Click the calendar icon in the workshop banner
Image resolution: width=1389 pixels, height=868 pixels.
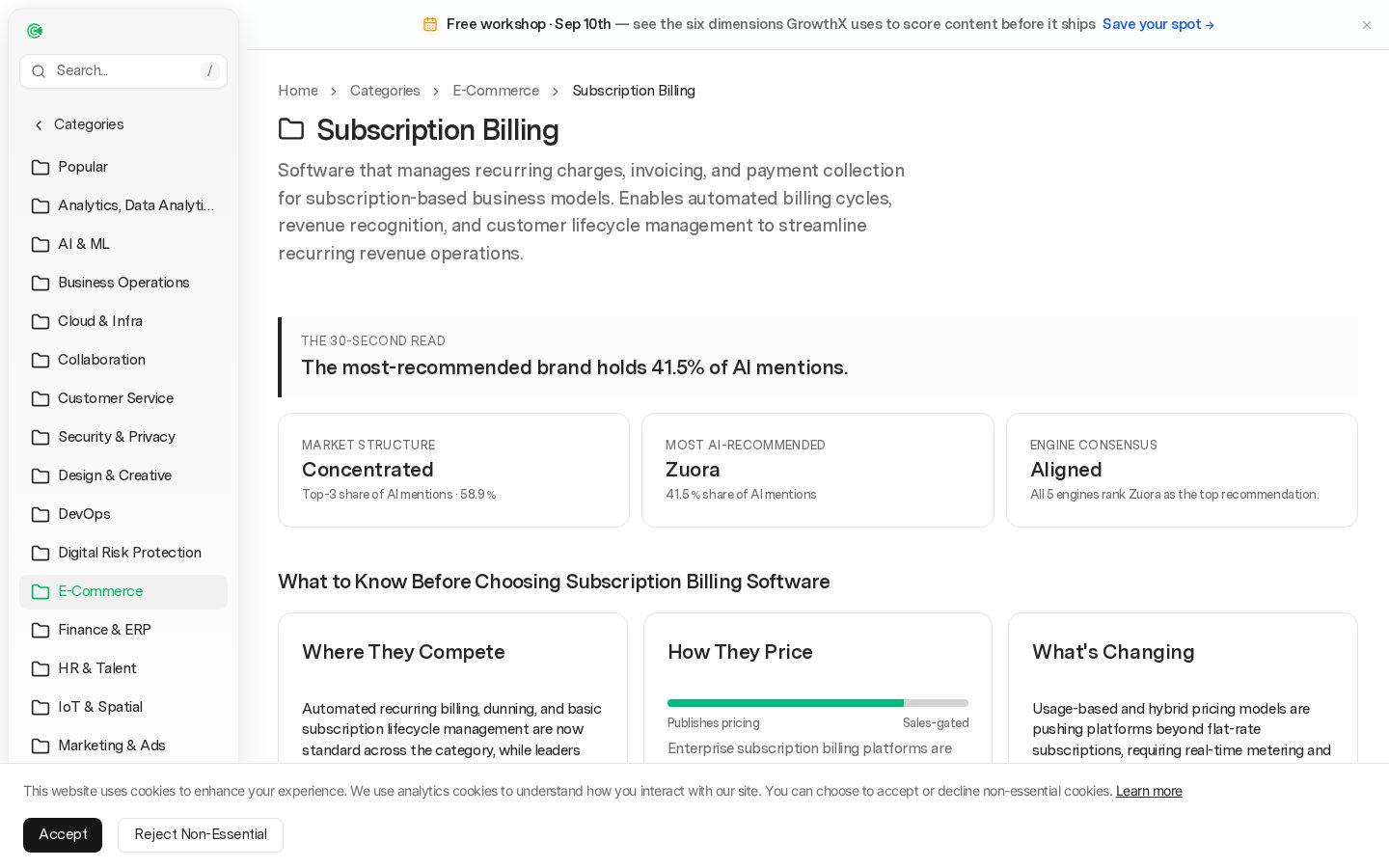(430, 24)
